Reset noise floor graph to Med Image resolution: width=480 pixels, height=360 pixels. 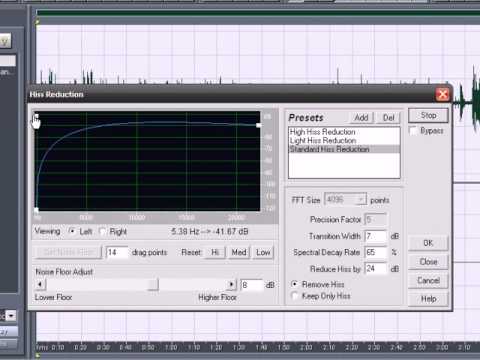(239, 252)
